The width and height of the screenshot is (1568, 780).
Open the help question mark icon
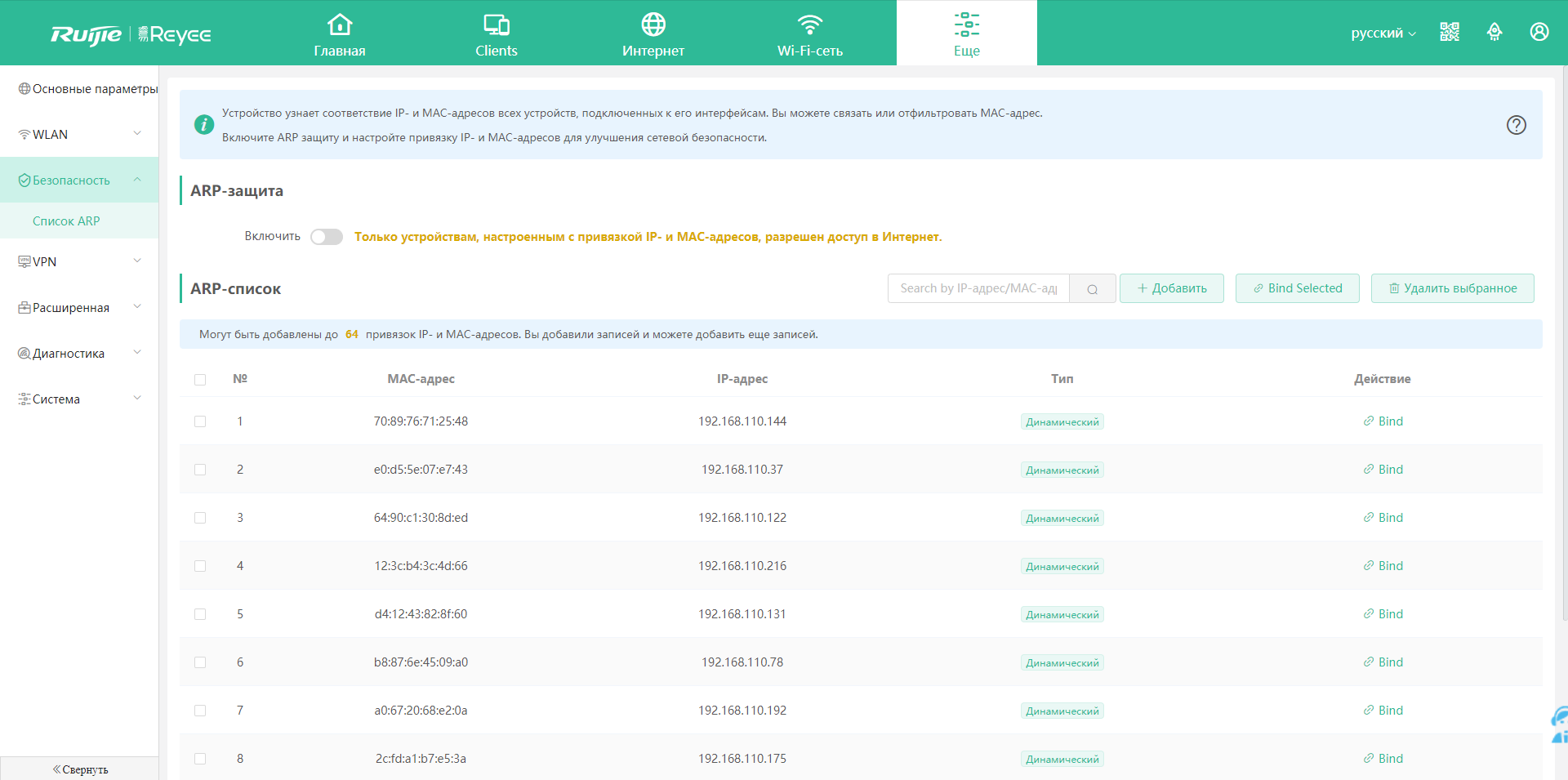1517,125
